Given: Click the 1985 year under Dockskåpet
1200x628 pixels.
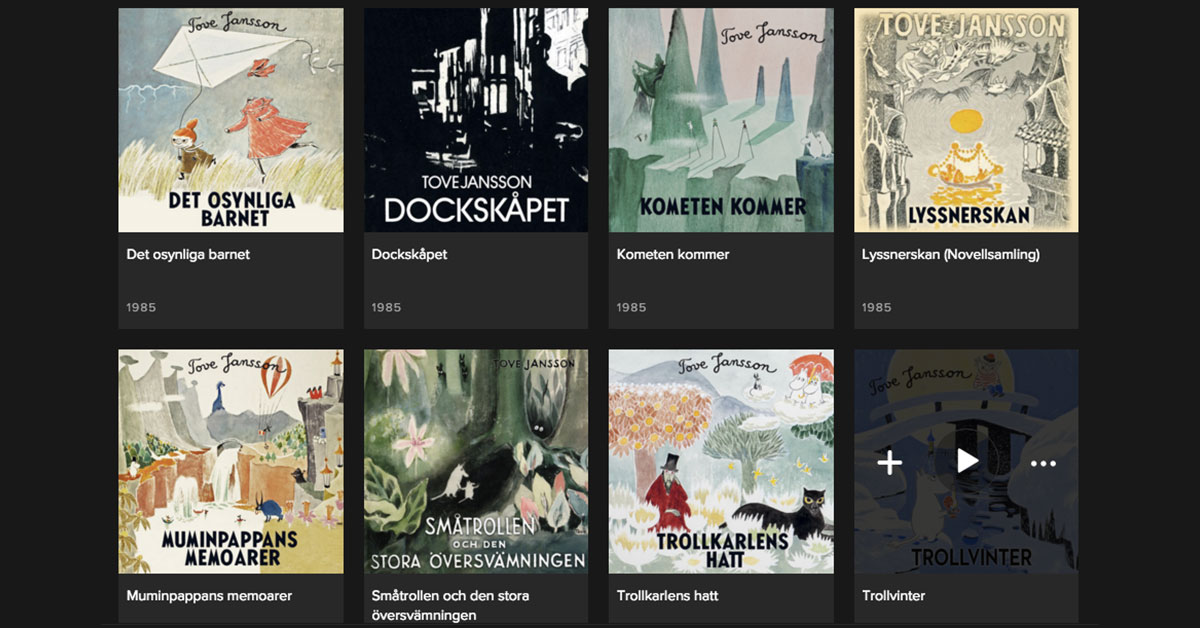Looking at the screenshot, I should (x=386, y=307).
